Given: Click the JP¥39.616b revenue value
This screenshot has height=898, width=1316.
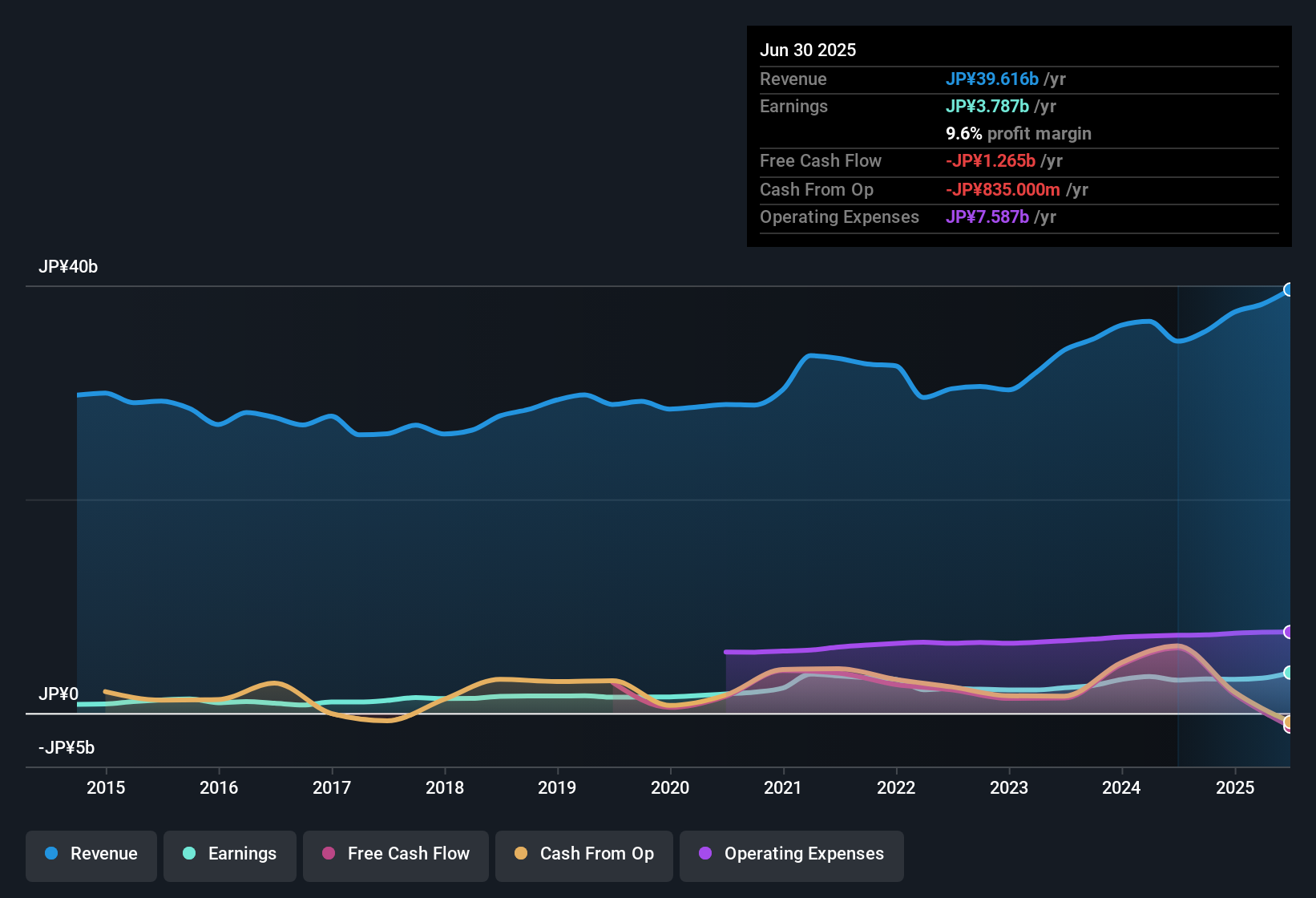Looking at the screenshot, I should tap(992, 79).
